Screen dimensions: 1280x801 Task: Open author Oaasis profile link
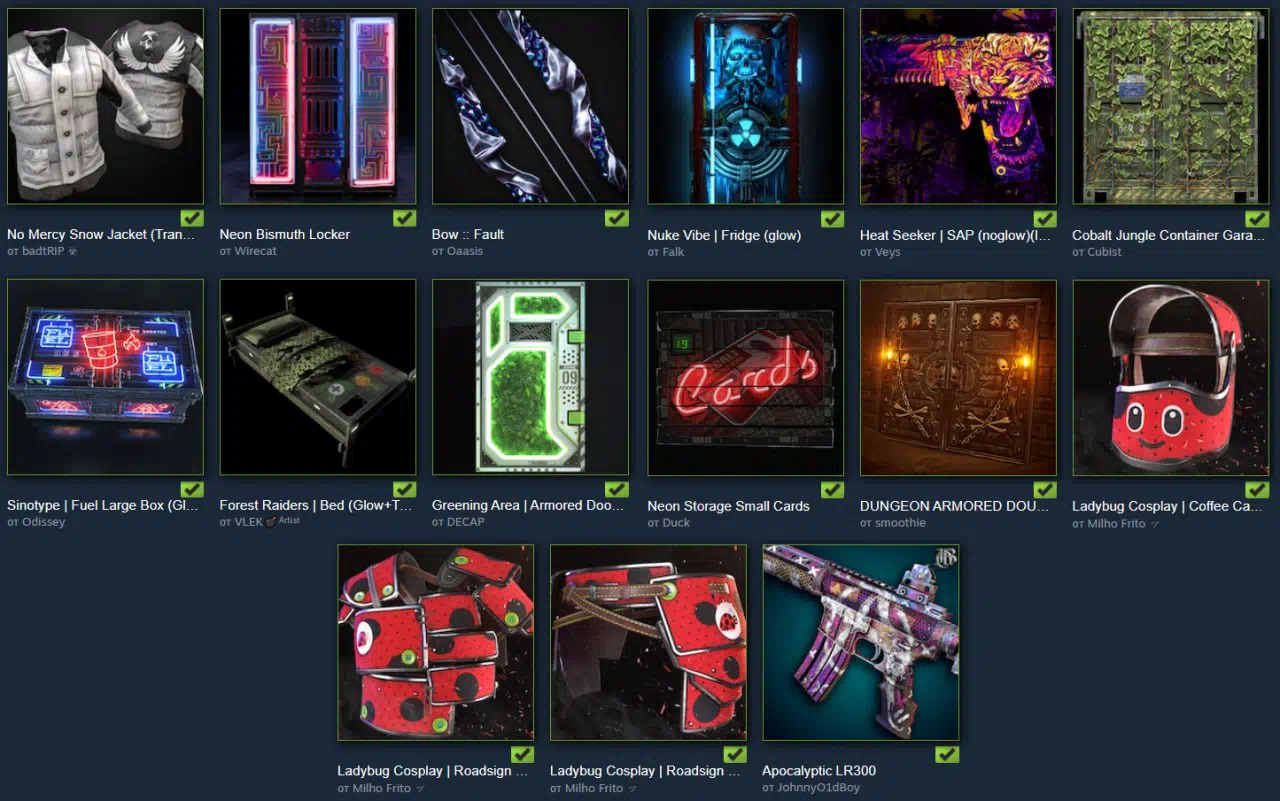464,251
